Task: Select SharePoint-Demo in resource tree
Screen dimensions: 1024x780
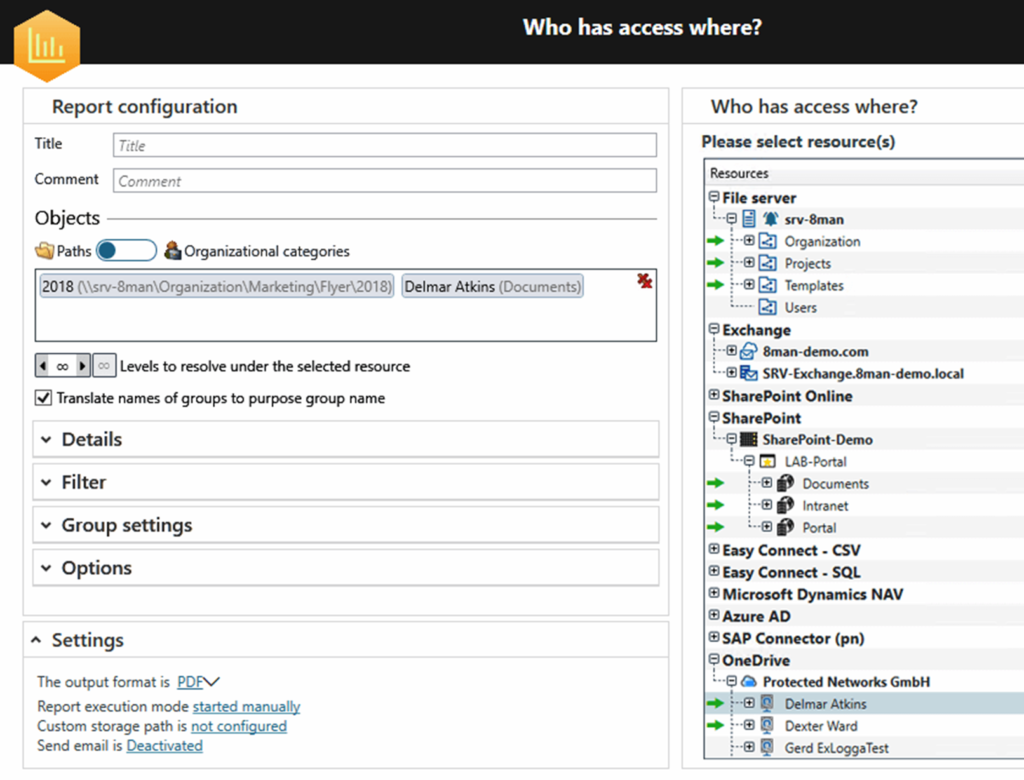Action: tap(818, 440)
